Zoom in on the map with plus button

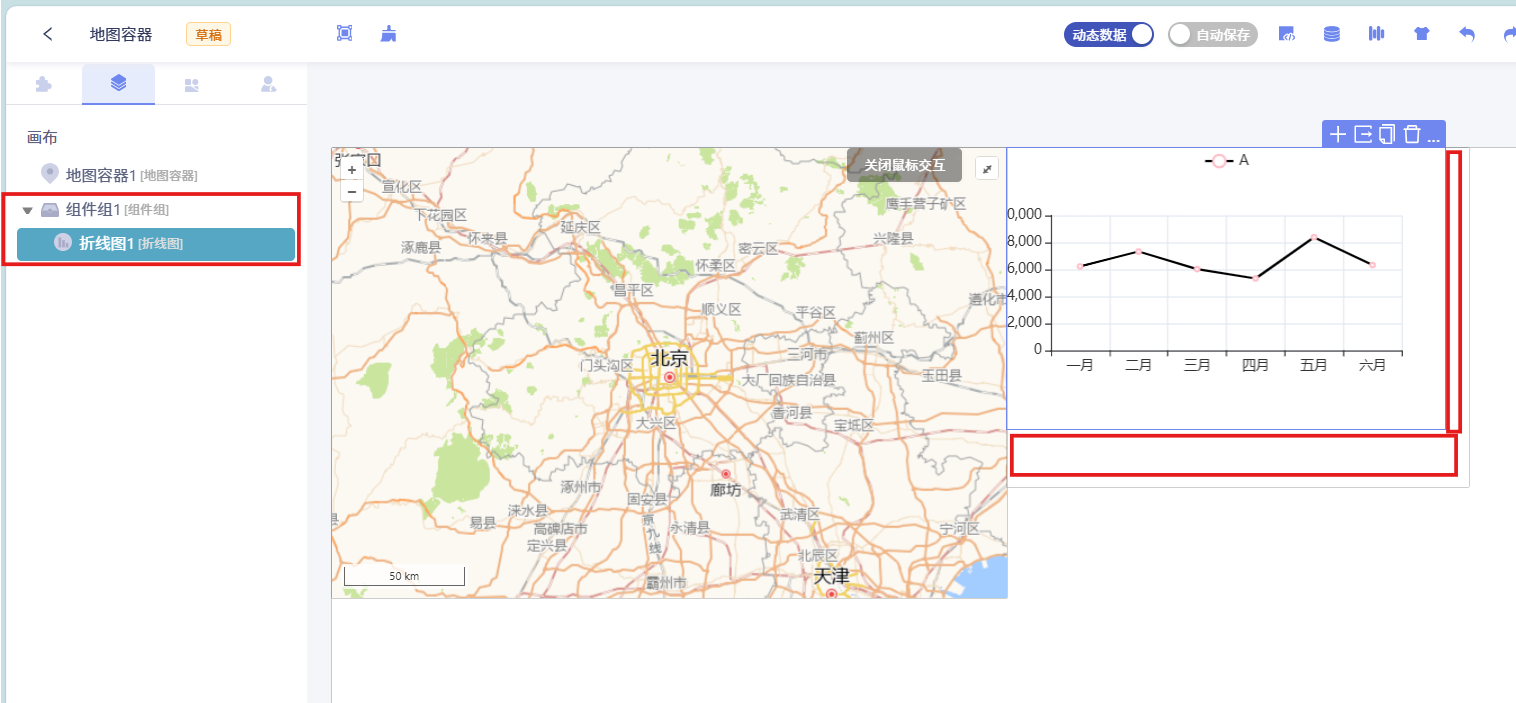[352, 170]
